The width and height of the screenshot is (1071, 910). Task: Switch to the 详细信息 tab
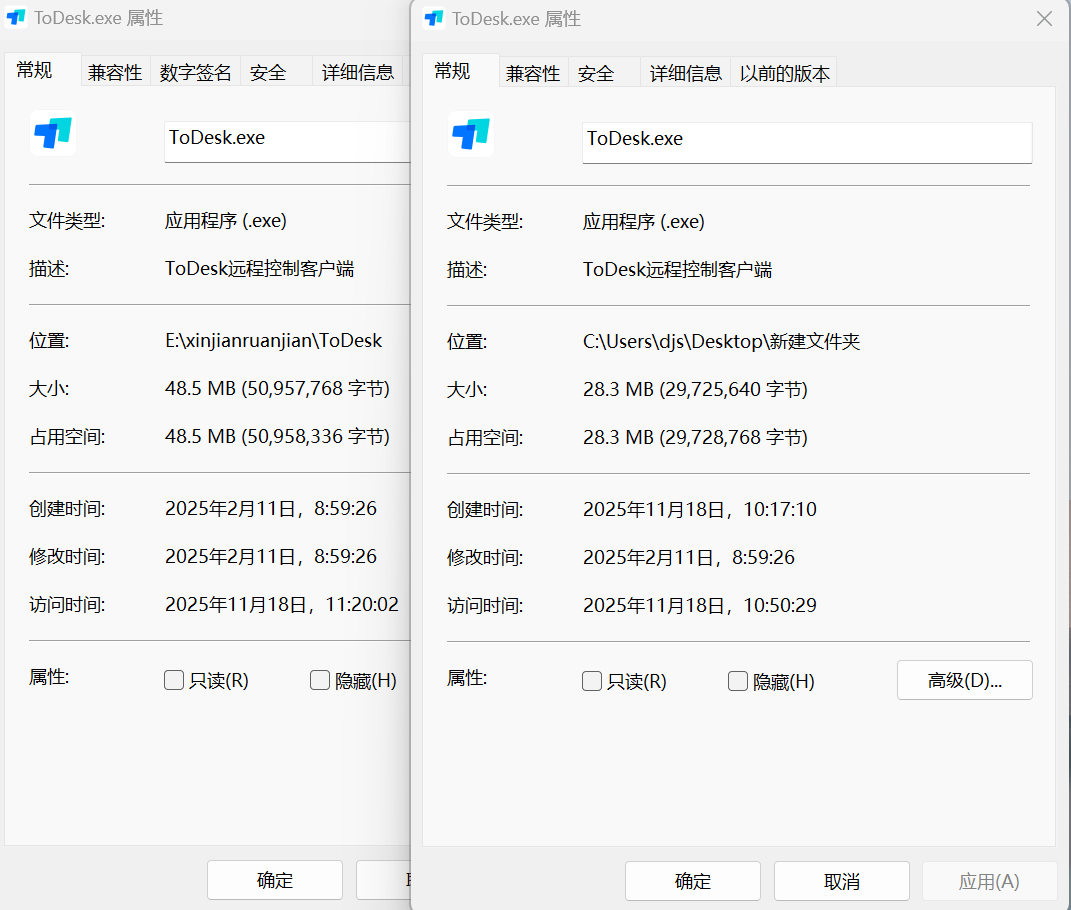coord(686,71)
